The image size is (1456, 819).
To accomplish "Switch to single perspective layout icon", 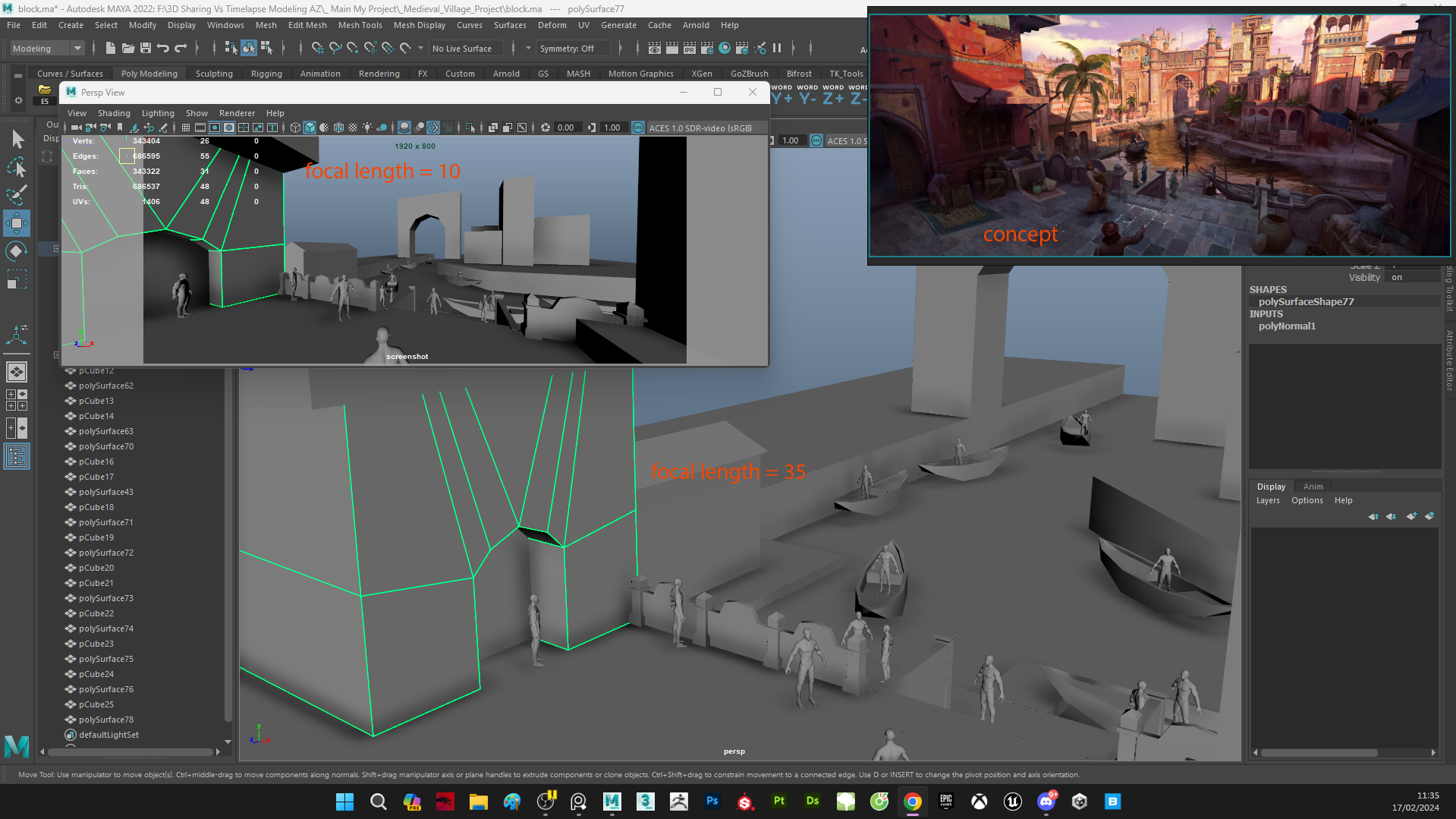I will pos(17,372).
